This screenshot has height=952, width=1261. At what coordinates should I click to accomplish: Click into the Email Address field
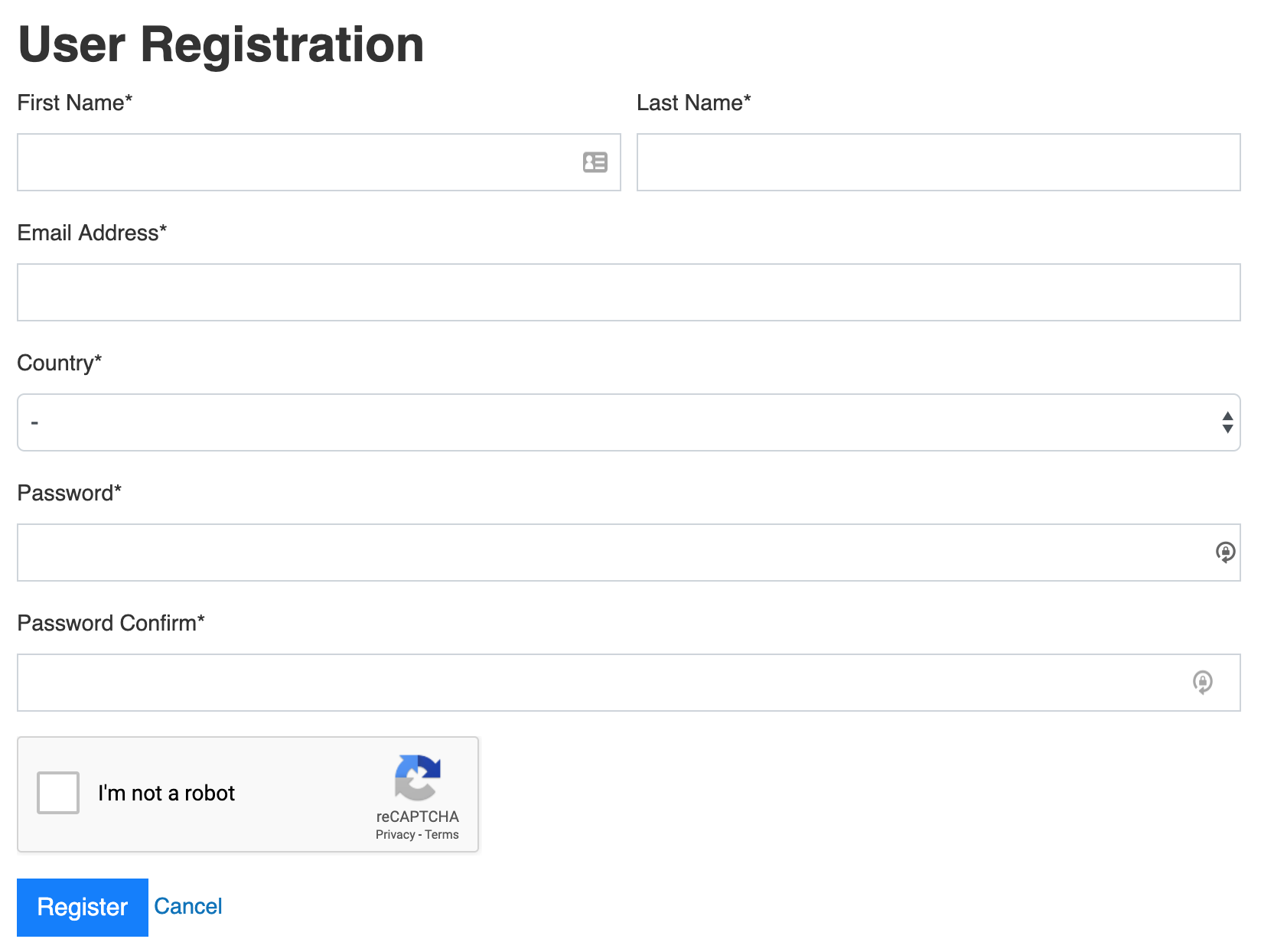pos(629,292)
